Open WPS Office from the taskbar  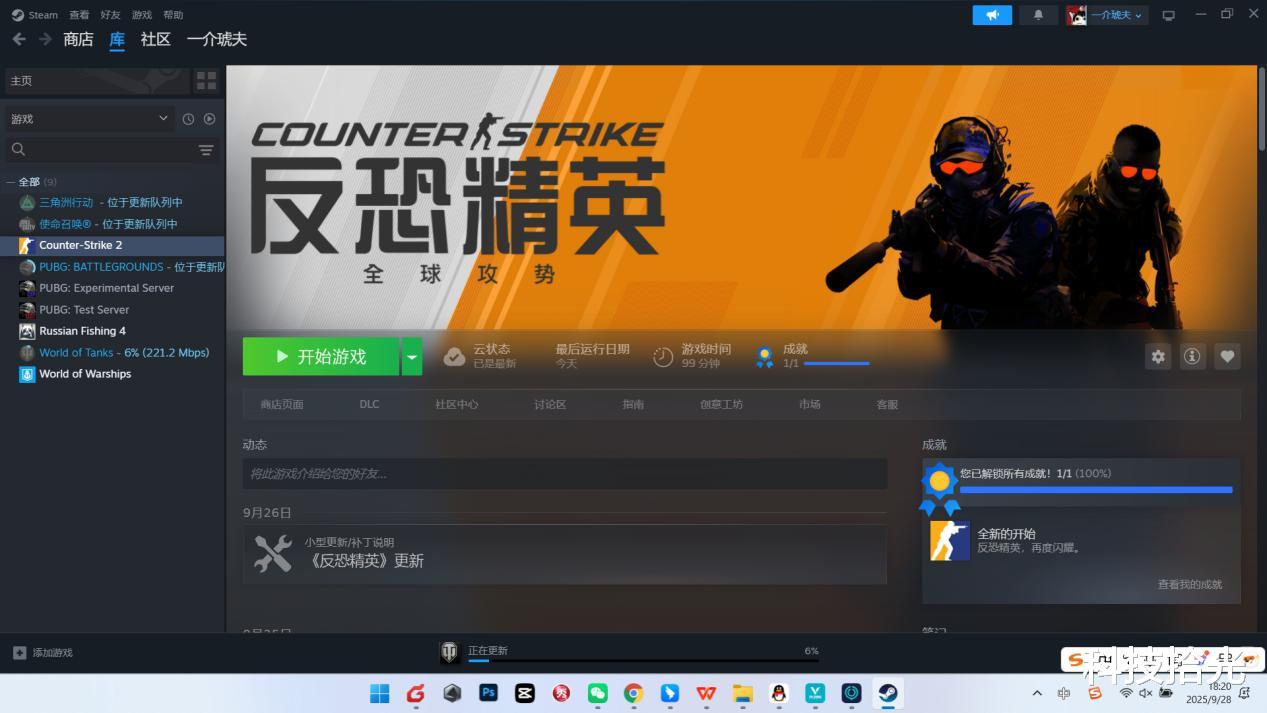coord(706,693)
